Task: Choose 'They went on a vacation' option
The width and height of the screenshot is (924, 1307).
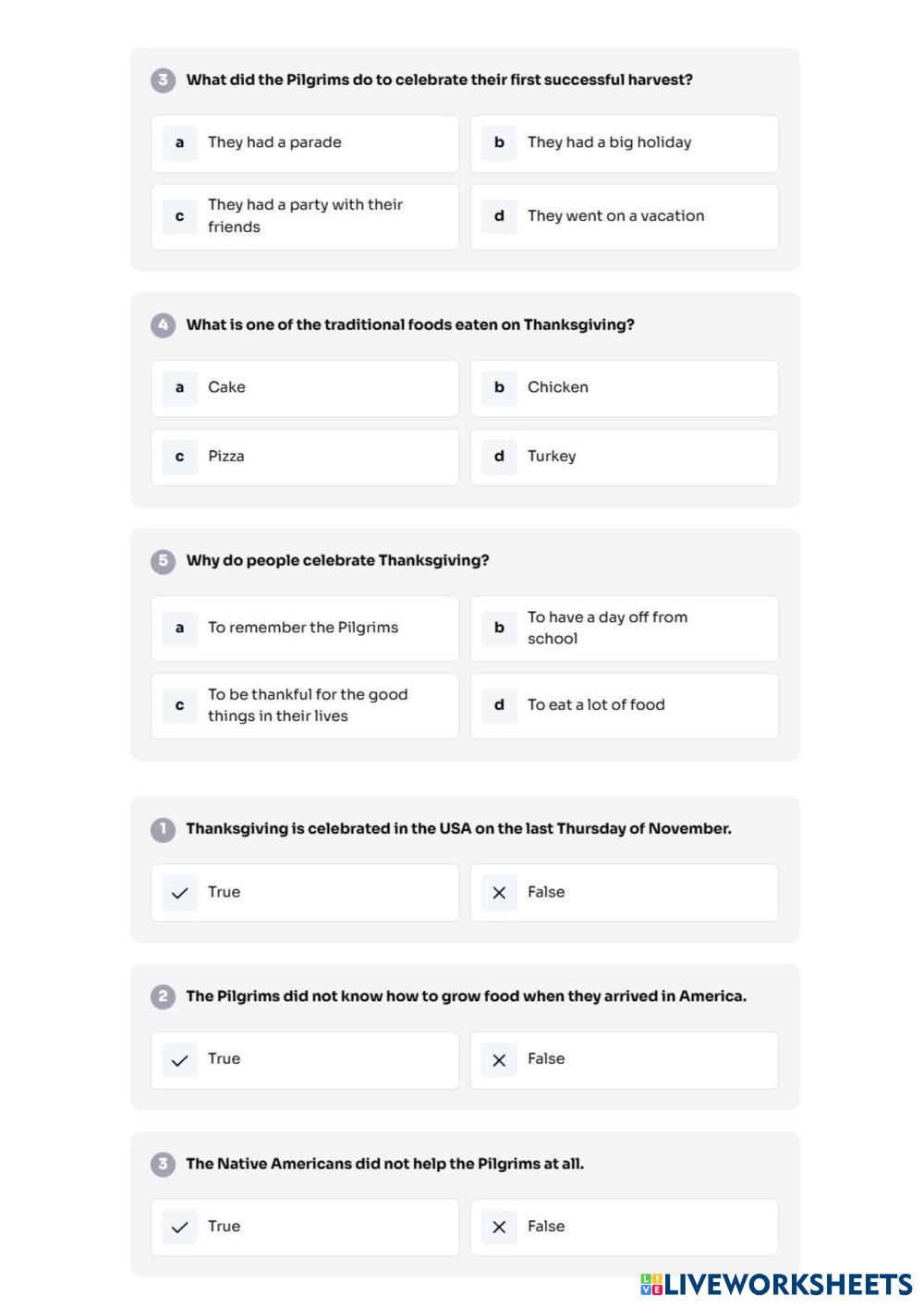Action: 624,216
